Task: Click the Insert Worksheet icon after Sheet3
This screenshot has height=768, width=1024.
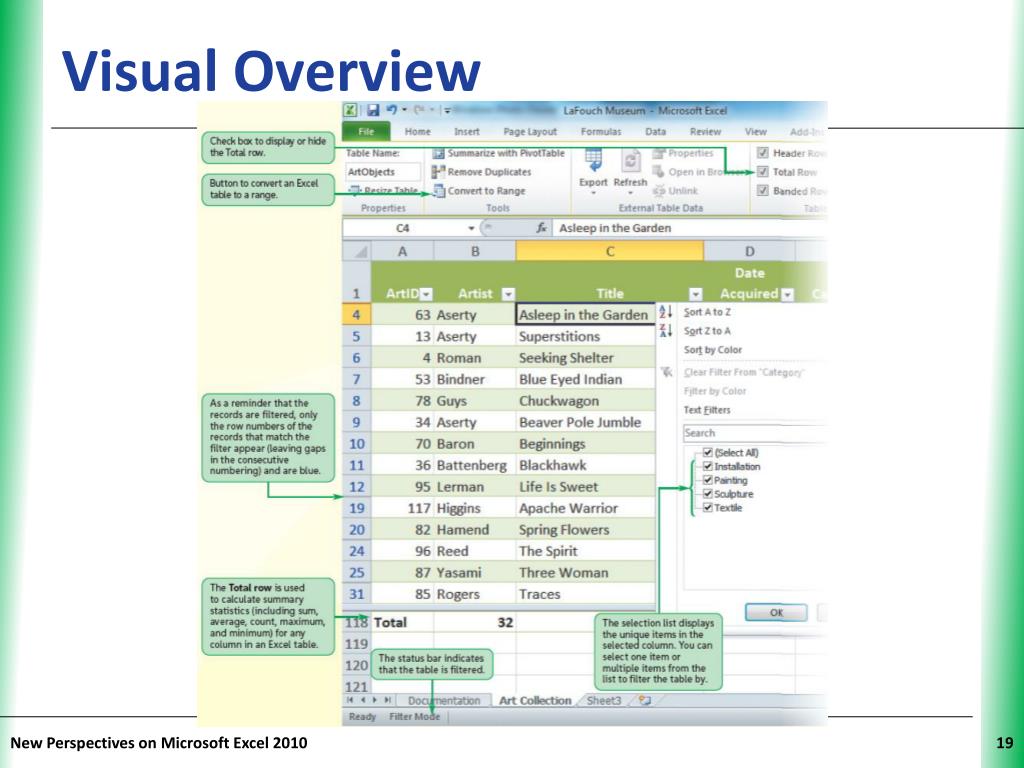Action: tap(645, 701)
